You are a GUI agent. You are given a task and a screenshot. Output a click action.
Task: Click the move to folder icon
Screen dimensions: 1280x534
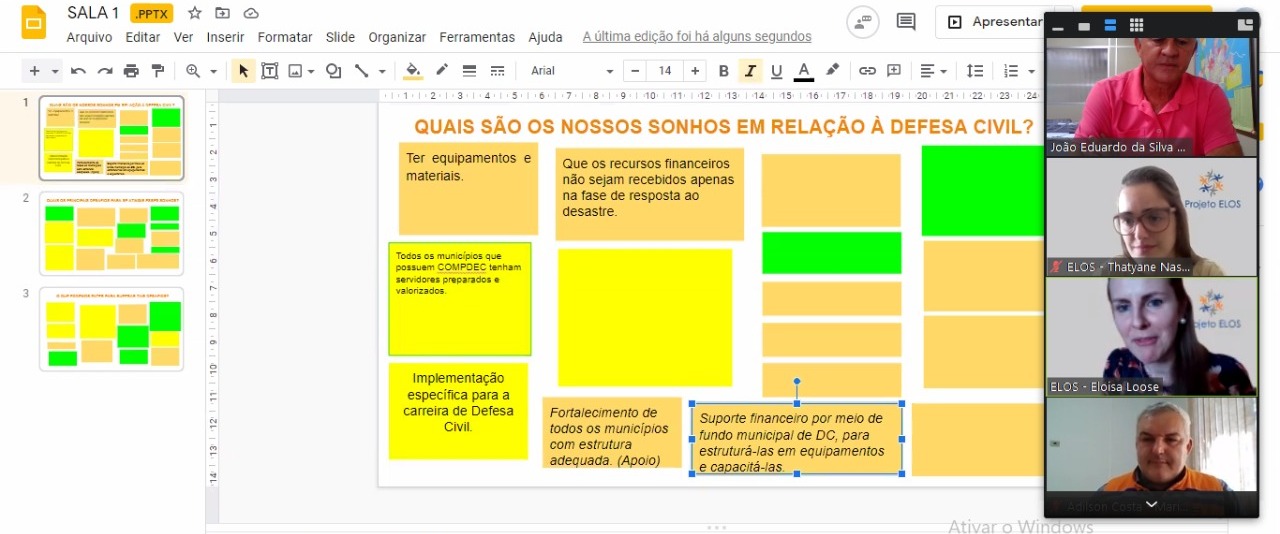[222, 13]
